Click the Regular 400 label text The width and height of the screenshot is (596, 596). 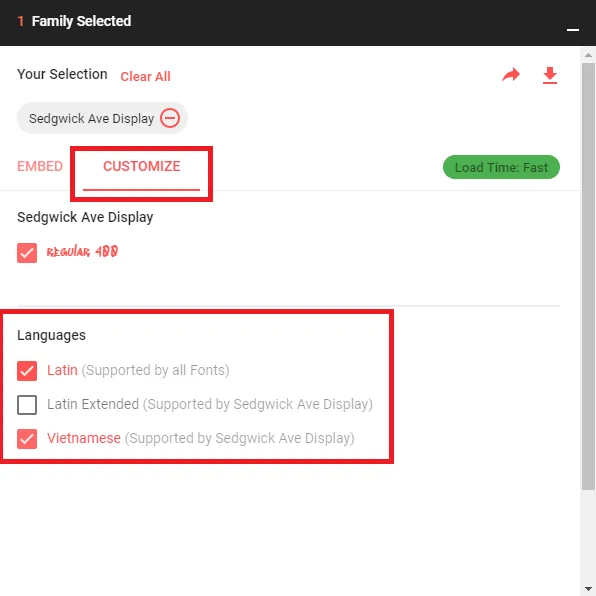click(82, 252)
